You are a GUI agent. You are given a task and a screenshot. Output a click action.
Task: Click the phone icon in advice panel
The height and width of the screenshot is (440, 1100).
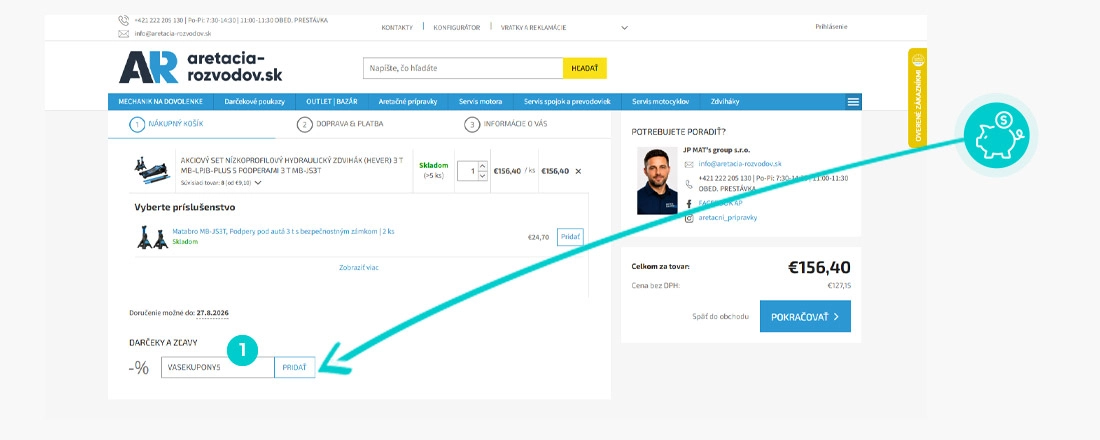(x=689, y=184)
